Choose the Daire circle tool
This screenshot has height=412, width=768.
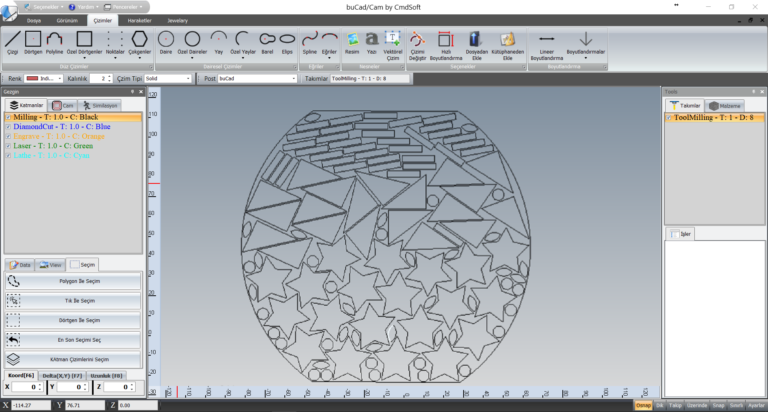tap(166, 44)
